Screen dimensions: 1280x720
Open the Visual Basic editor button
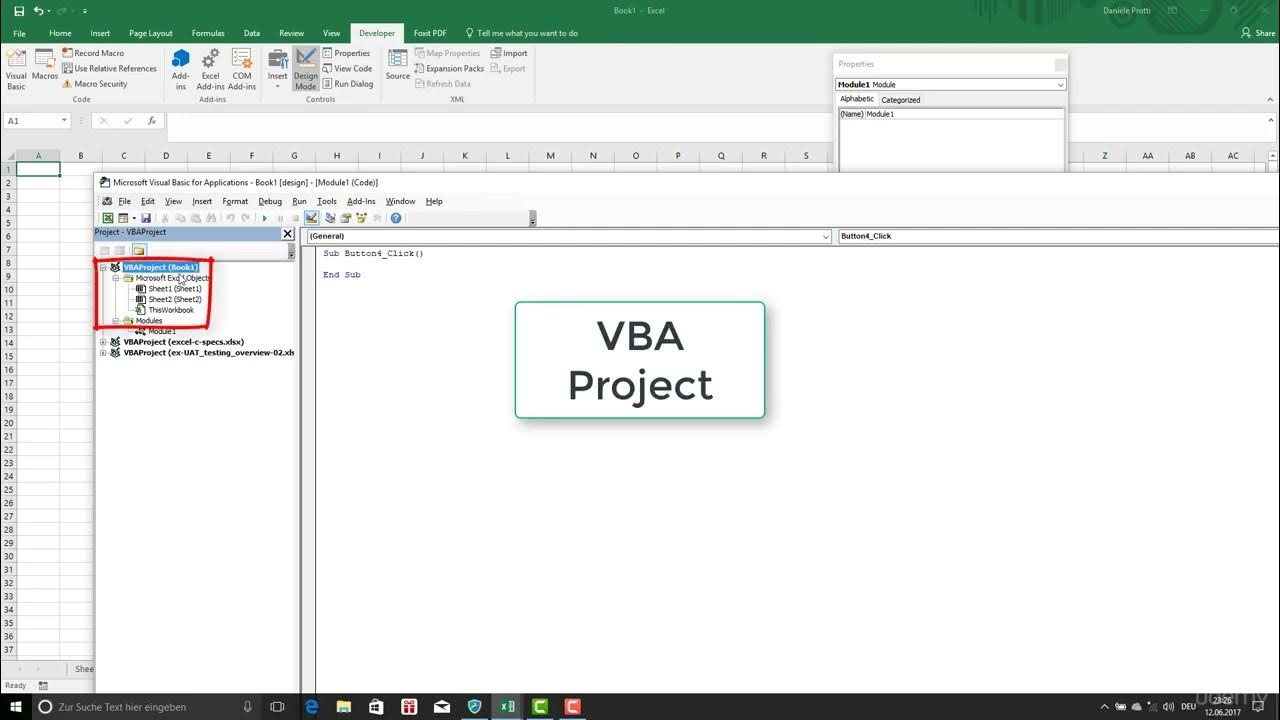coord(16,69)
